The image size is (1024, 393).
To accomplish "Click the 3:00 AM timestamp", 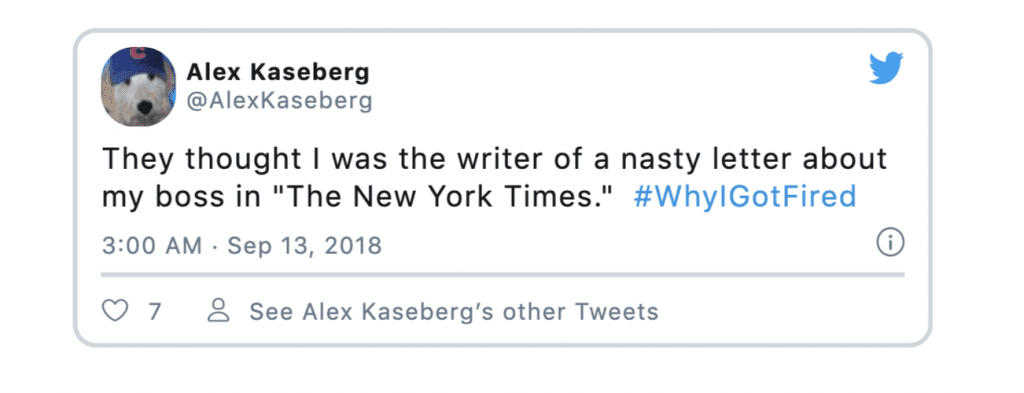I will (152, 246).
